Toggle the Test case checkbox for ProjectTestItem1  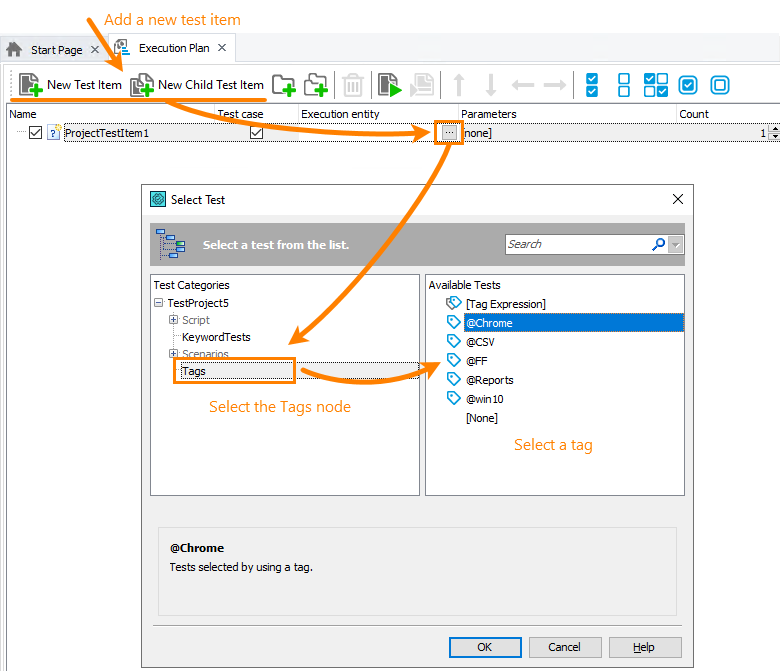click(x=257, y=132)
